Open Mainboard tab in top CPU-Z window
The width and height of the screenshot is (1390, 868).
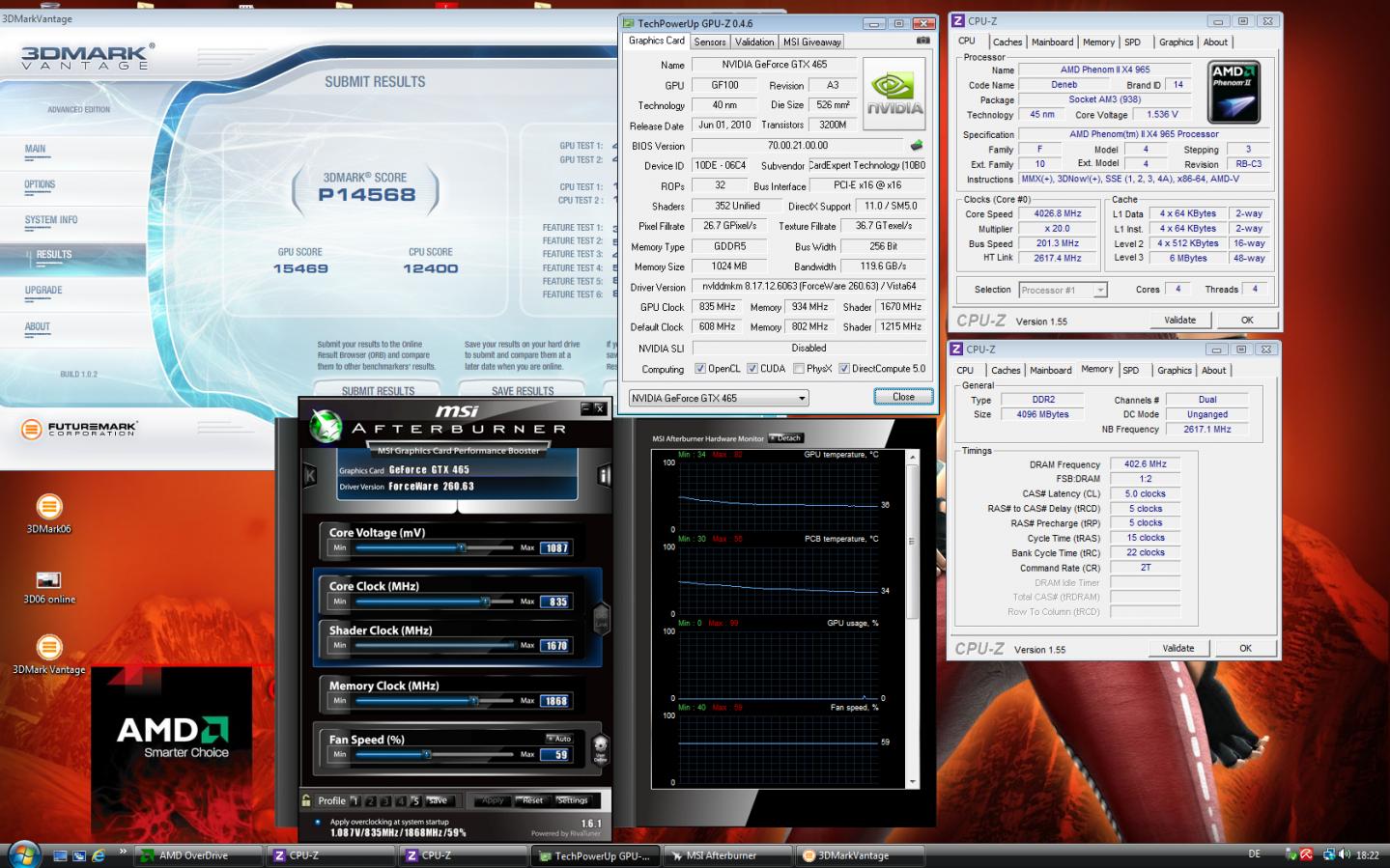pyautogui.click(x=1052, y=42)
